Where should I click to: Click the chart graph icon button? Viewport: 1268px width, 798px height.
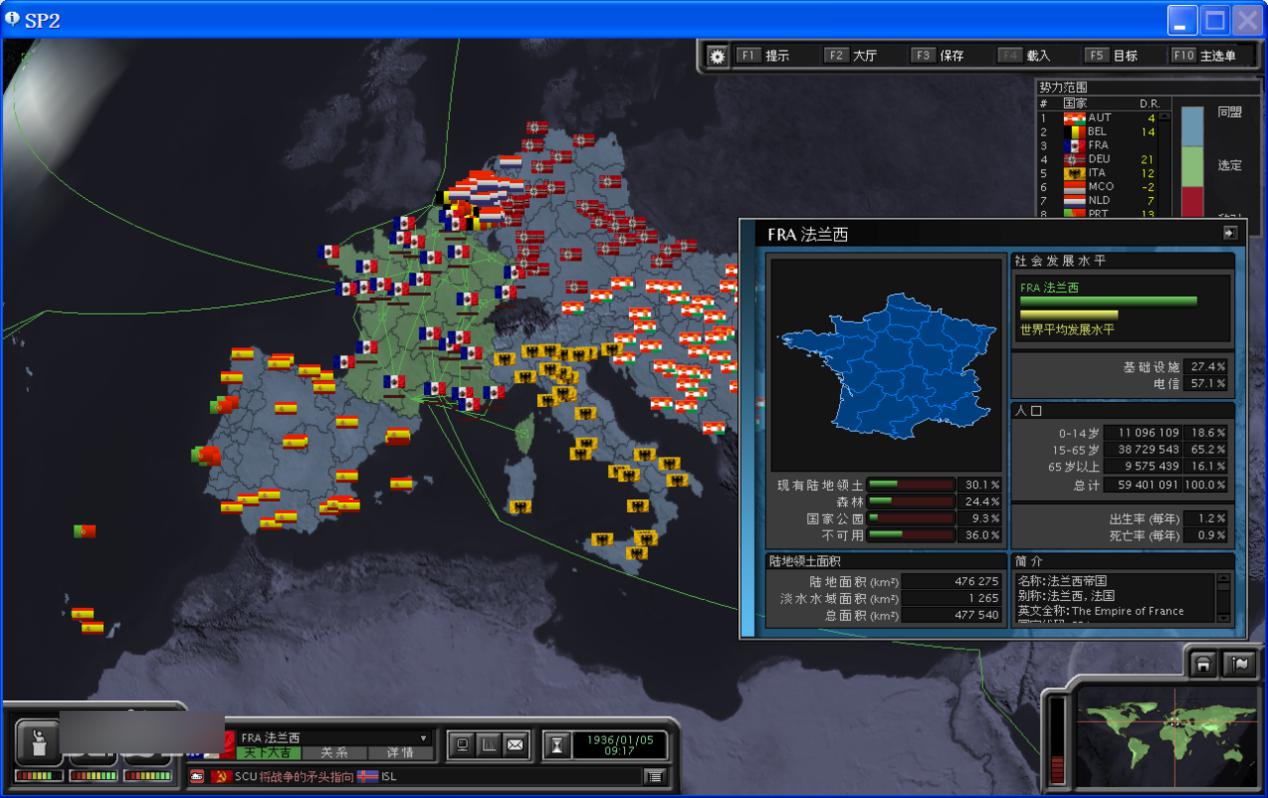click(x=489, y=744)
